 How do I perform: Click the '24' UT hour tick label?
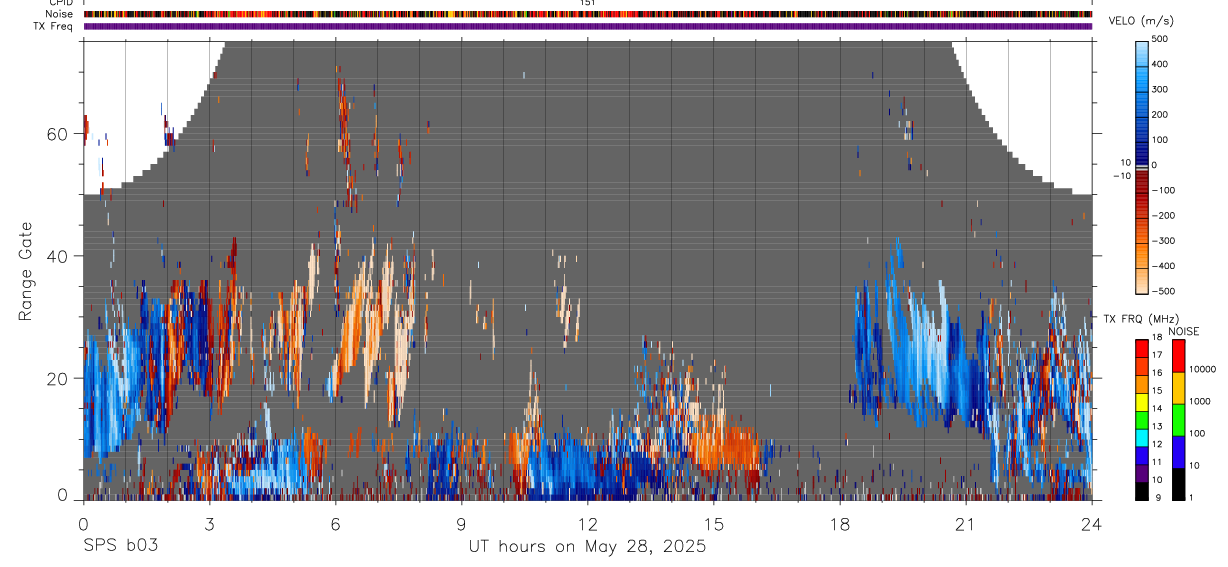pyautogui.click(x=1092, y=523)
